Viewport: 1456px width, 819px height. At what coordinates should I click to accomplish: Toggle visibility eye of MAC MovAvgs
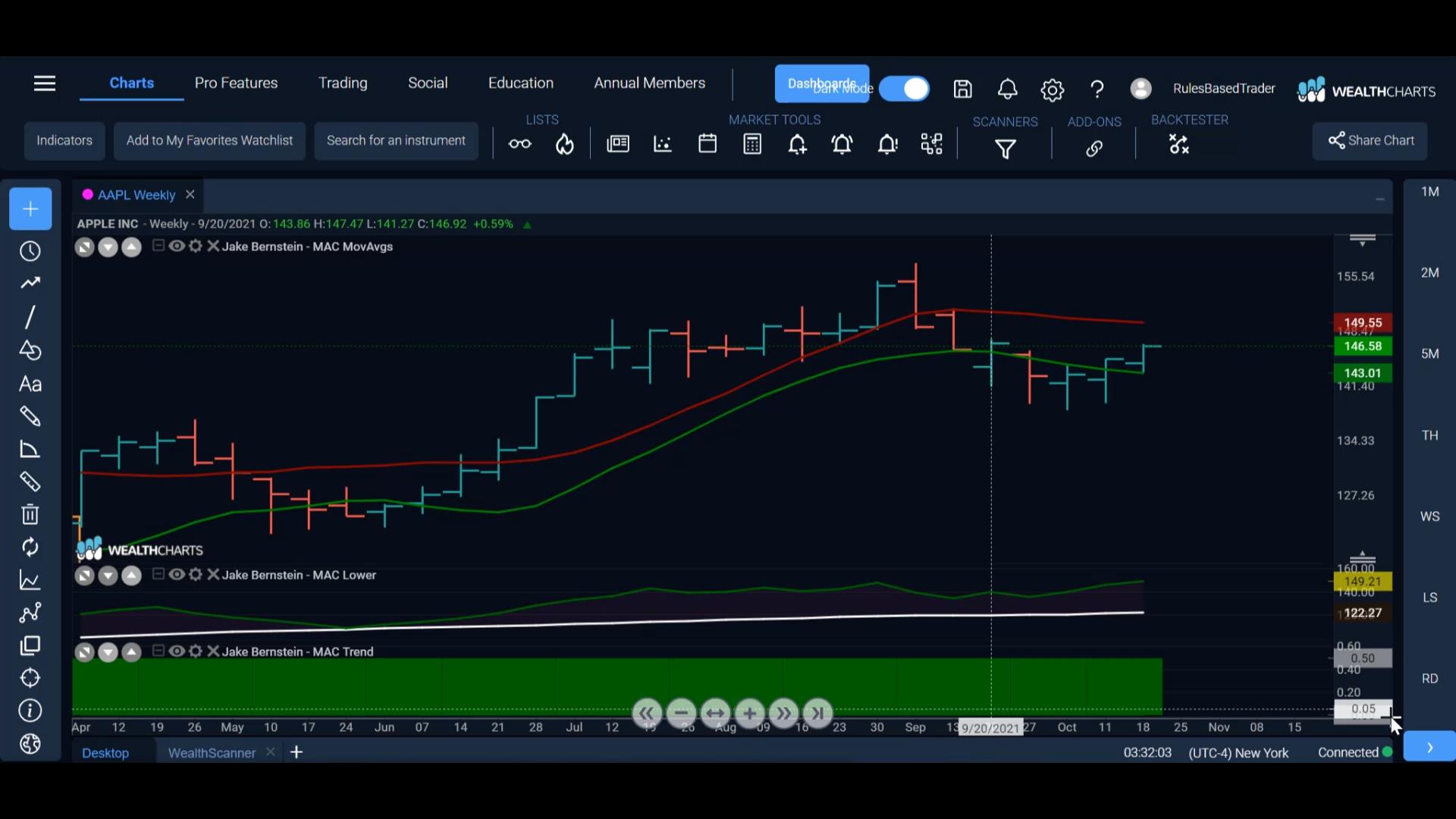tap(177, 246)
